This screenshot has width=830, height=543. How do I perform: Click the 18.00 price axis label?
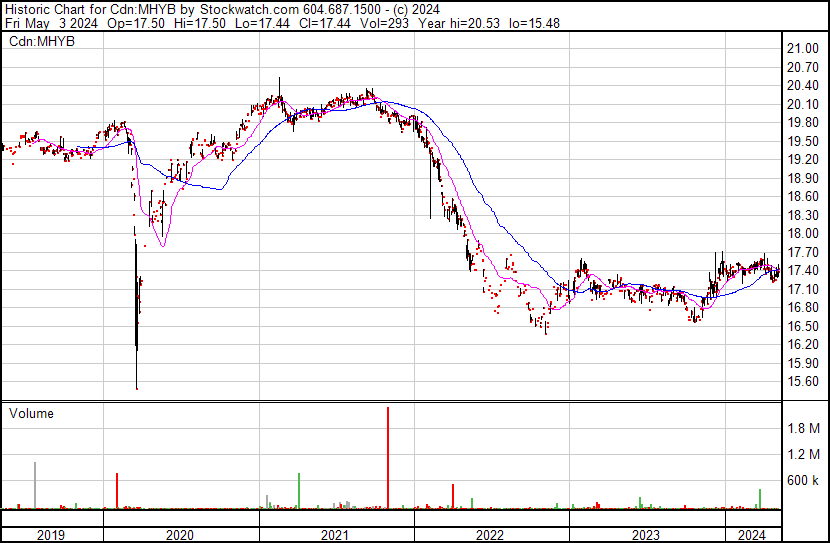pos(802,233)
